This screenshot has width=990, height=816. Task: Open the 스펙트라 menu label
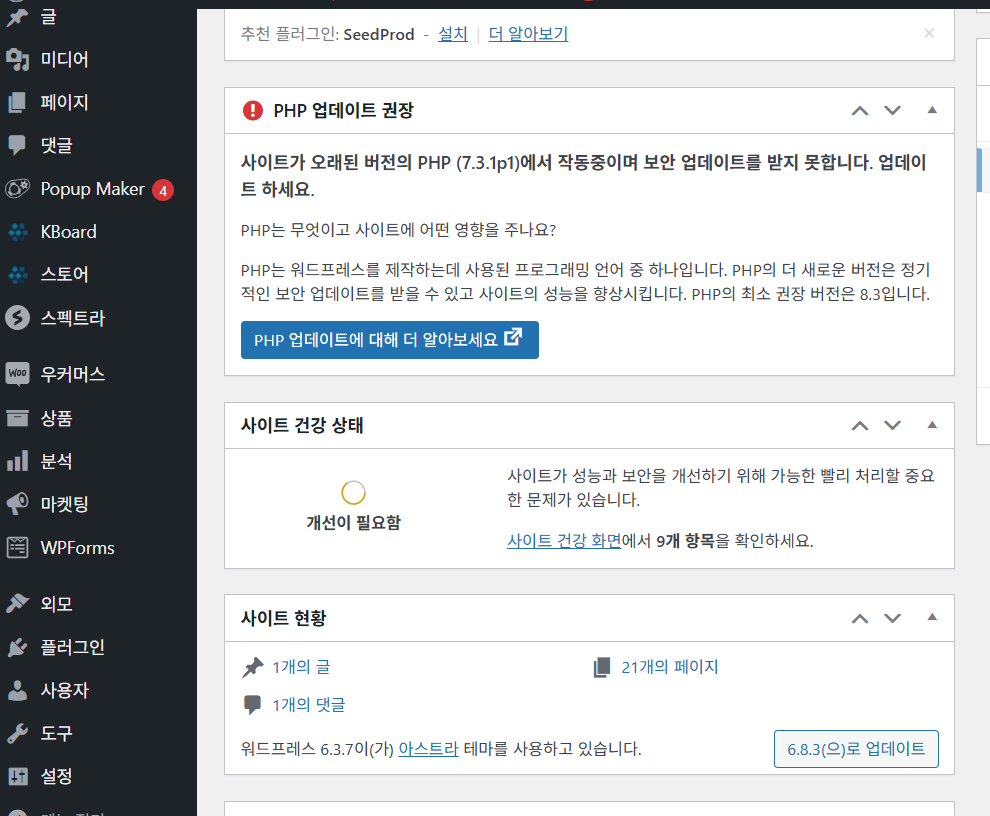click(73, 318)
